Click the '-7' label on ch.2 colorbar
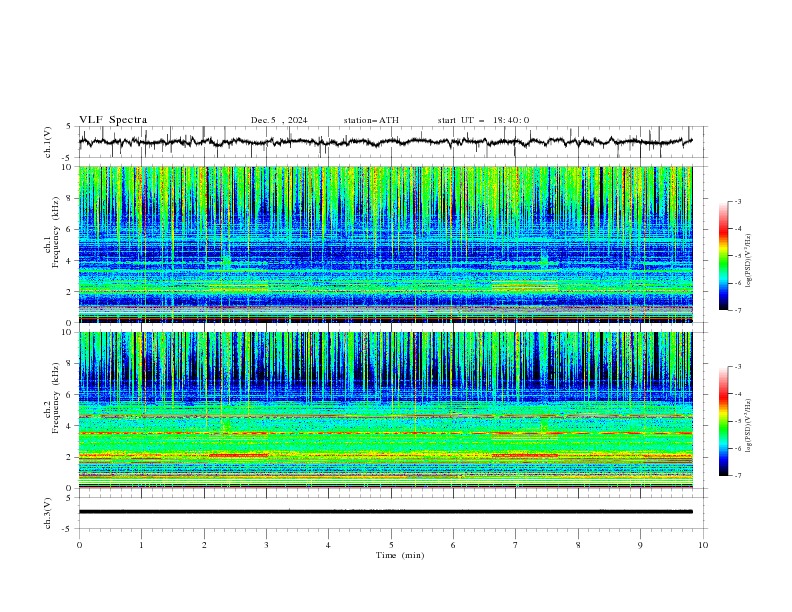Screen dimensions: 792x612 [x=737, y=475]
